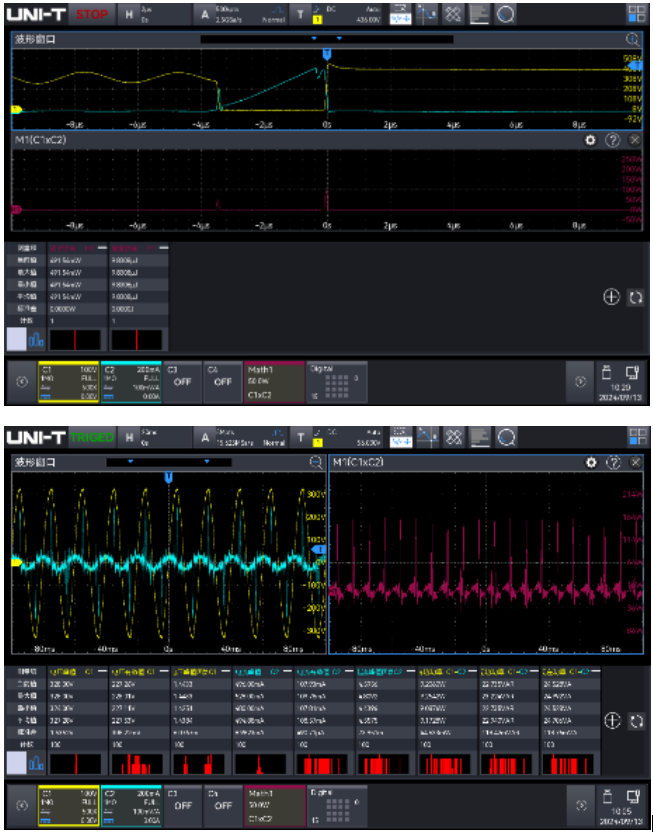The width and height of the screenshot is (653, 832).
Task: Reset statistics with refresh icon in top screen
Action: pos(634,298)
